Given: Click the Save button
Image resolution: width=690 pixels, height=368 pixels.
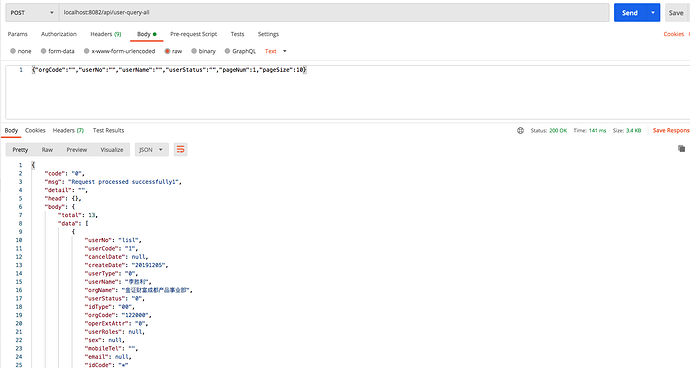Looking at the screenshot, I should click(676, 13).
